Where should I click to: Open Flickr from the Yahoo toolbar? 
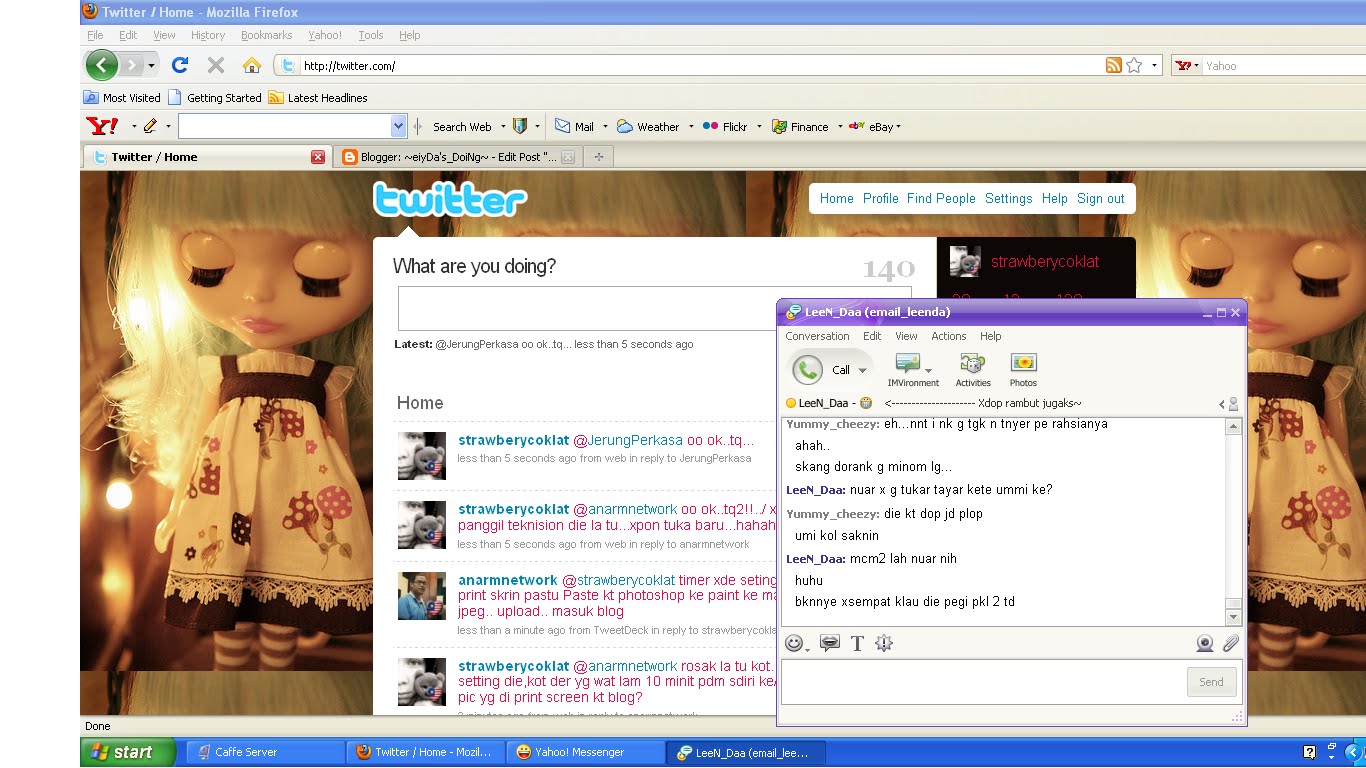[725, 127]
